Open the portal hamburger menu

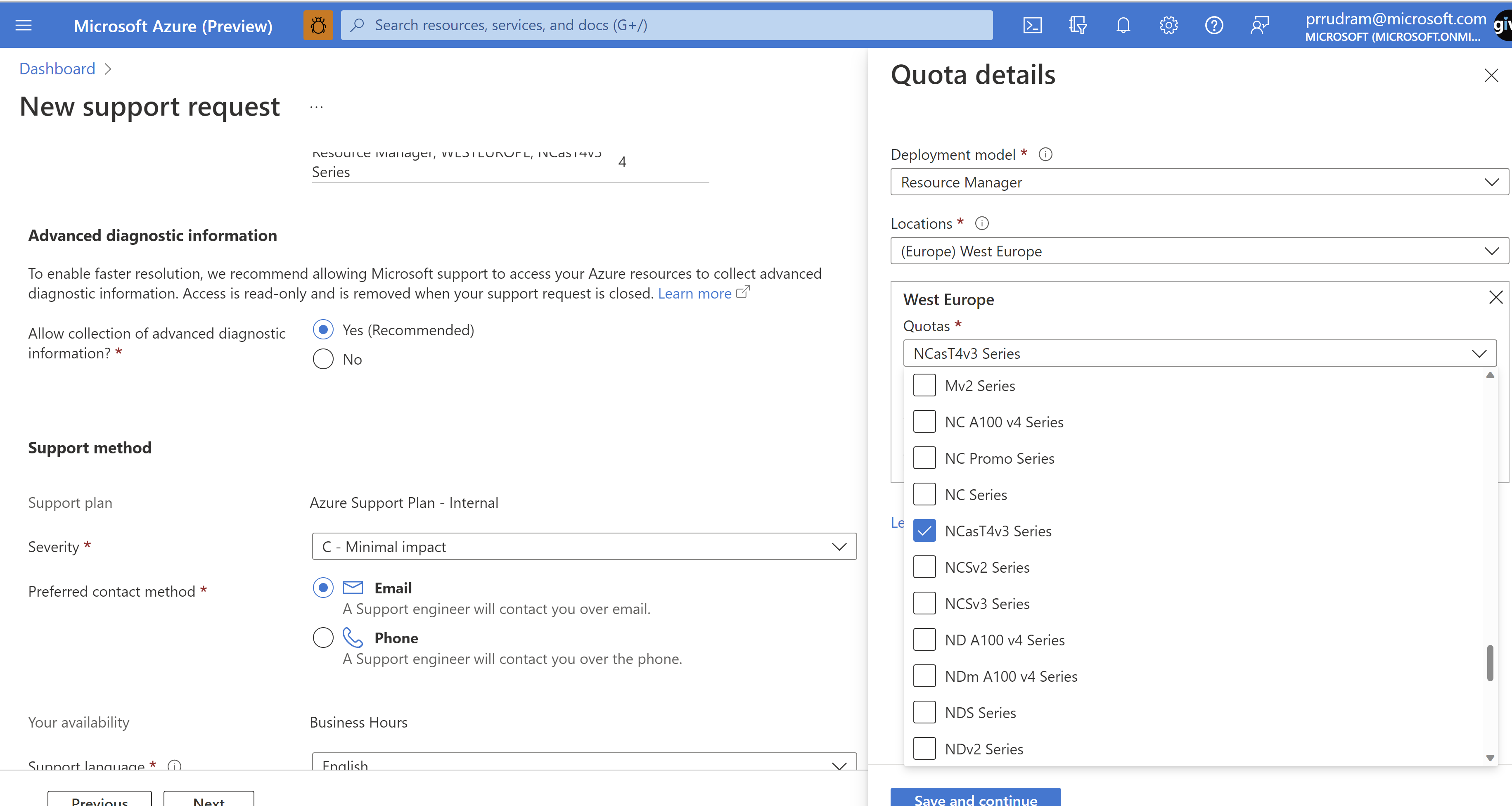coord(24,25)
